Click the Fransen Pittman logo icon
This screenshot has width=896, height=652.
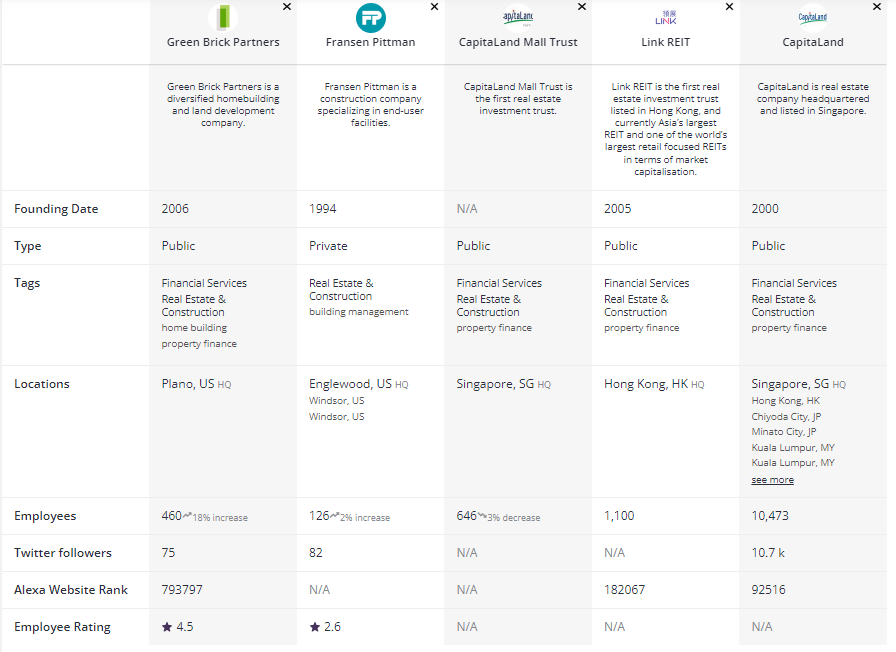[370, 17]
